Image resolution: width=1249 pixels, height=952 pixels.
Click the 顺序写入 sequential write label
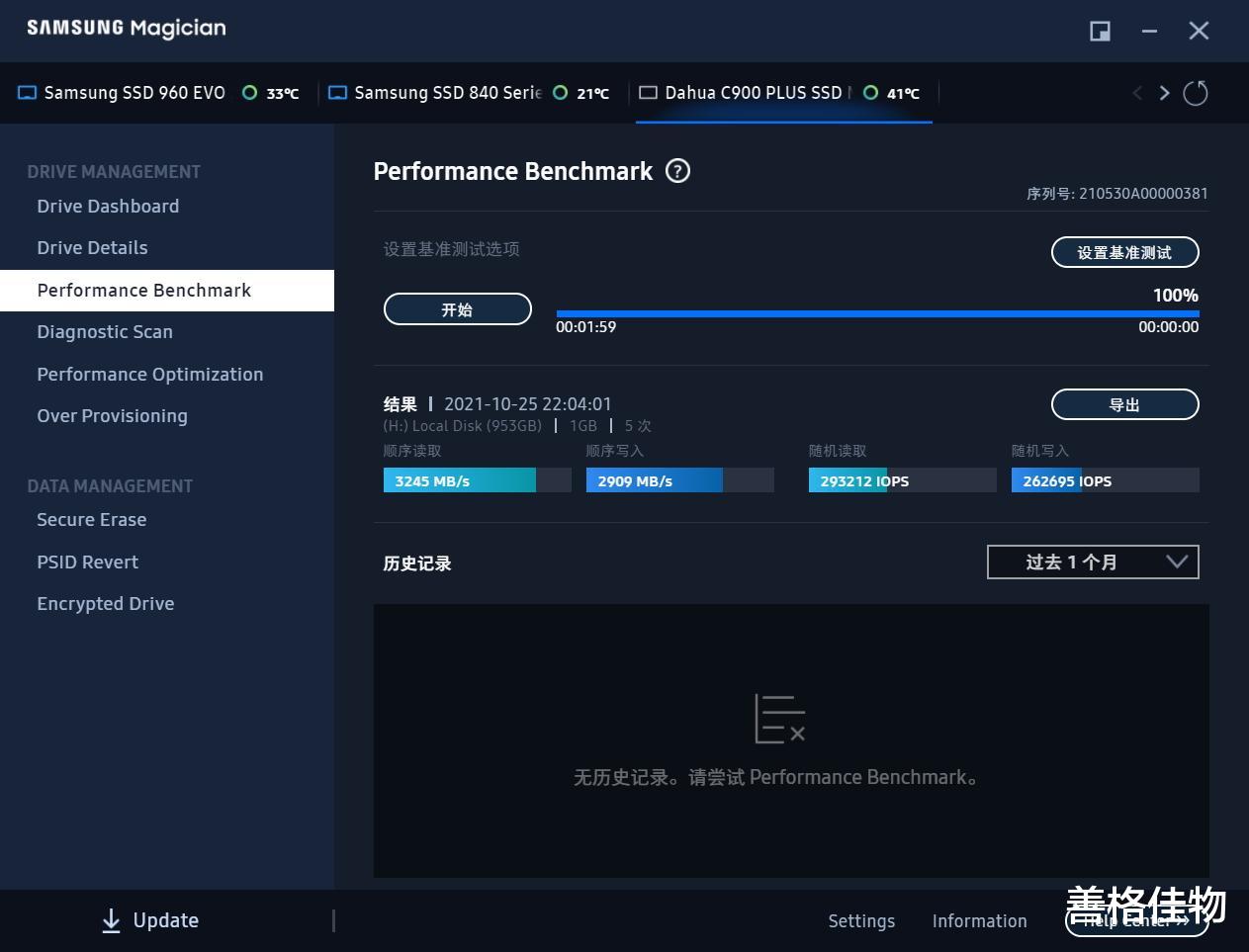(615, 451)
